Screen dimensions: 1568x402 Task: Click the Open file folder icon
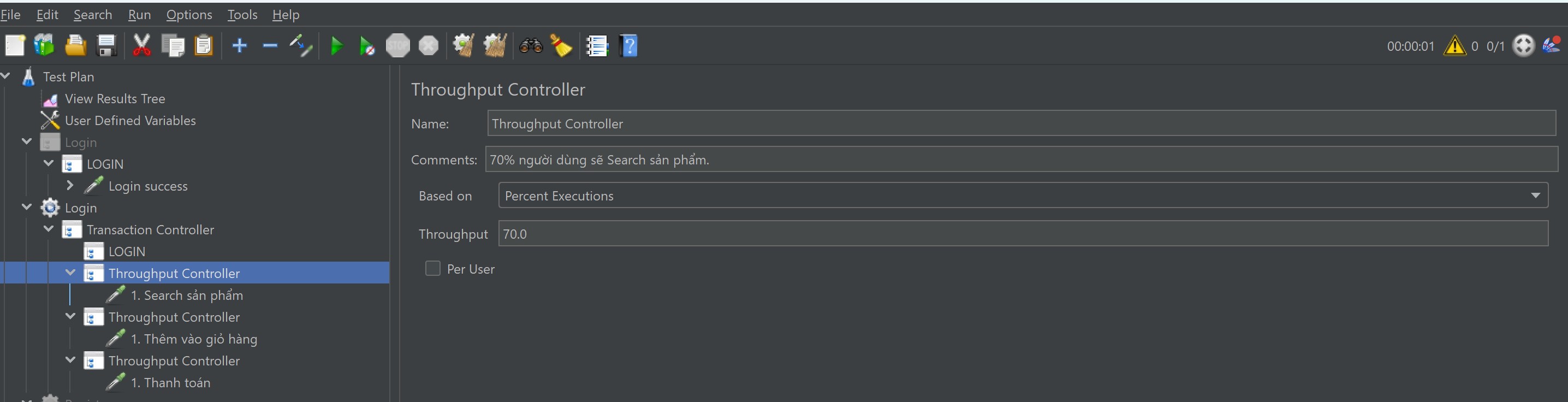click(75, 46)
